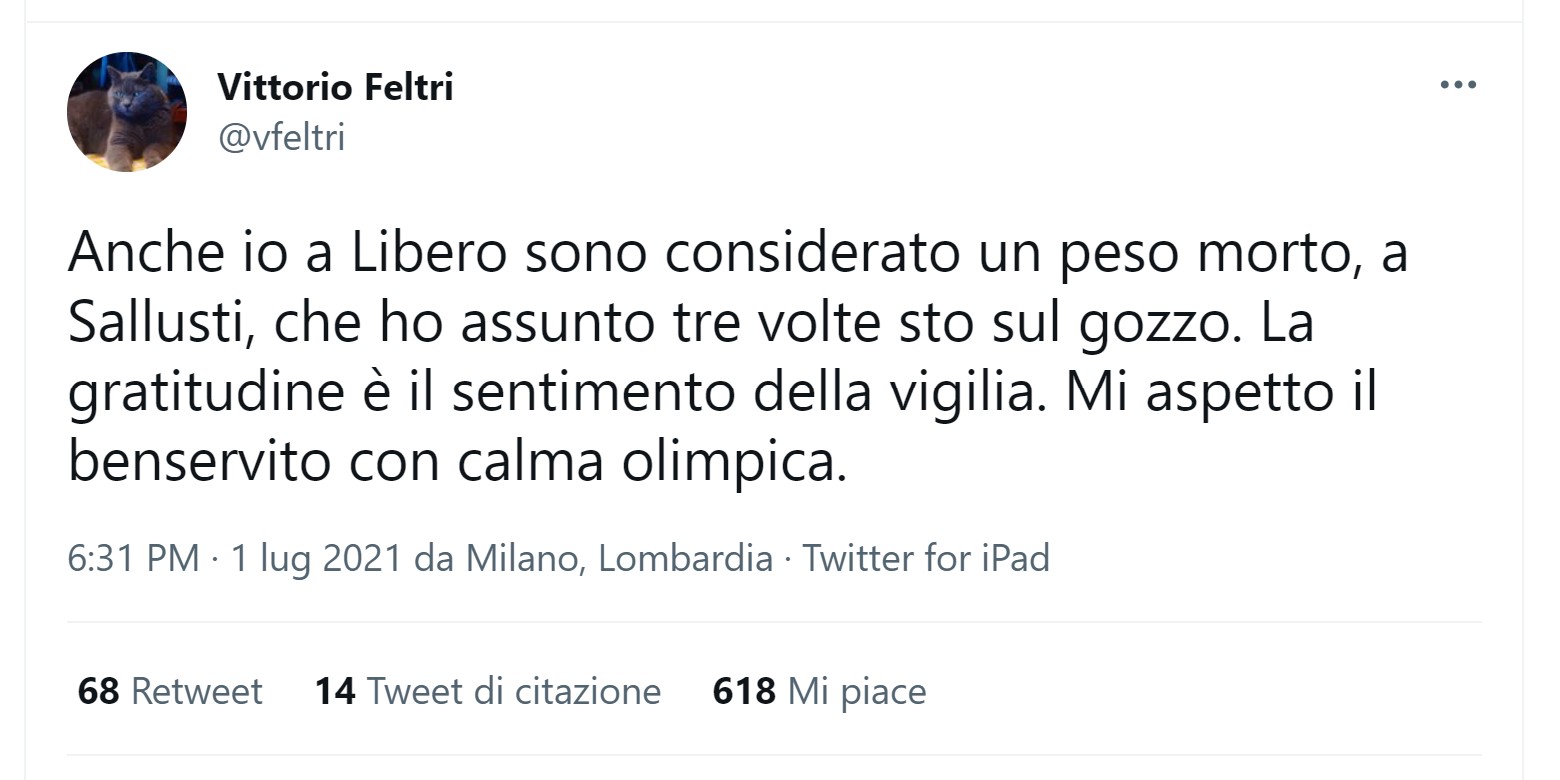Open the Tweet di citazione list
The height and width of the screenshot is (780, 1560).
514,691
